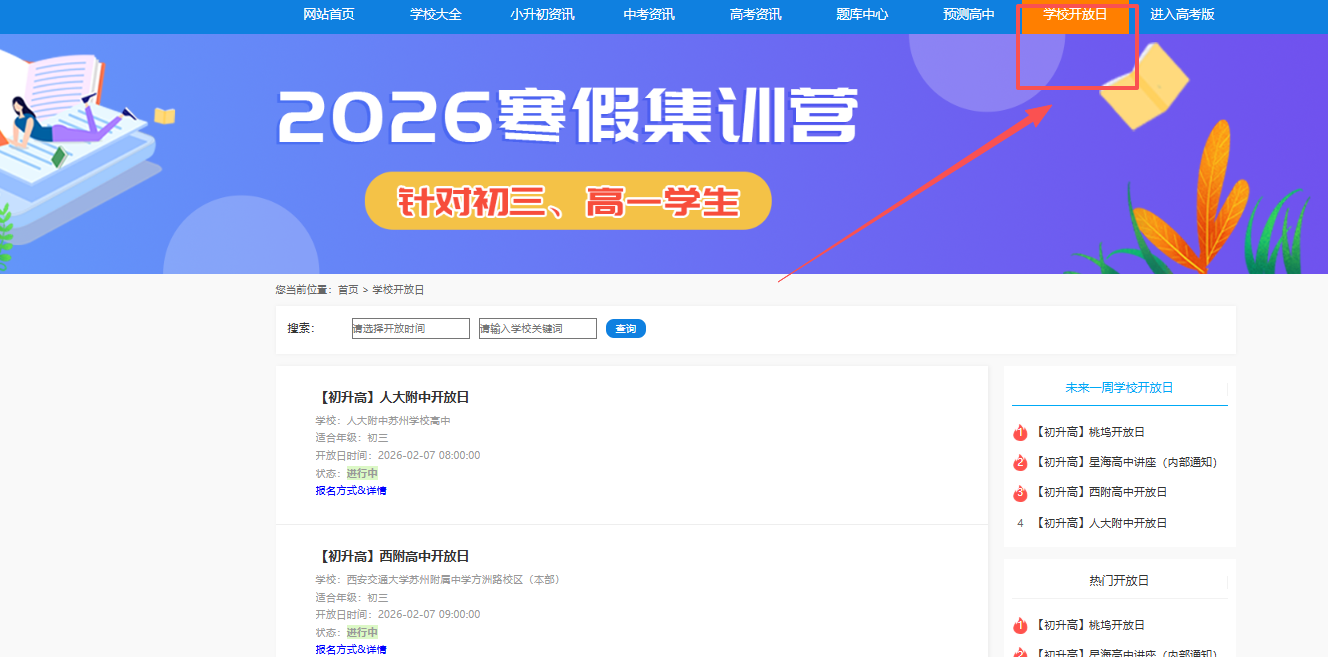Open 报名方式&详情 under 人大附中开放日
Viewport: 1328px width, 657px height.
(351, 491)
